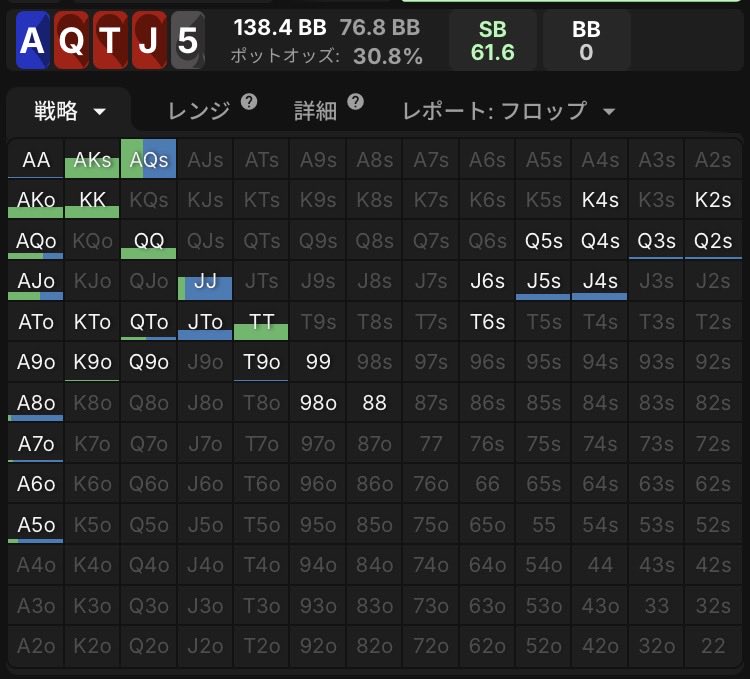Select the 99 hand cell
Image resolution: width=750 pixels, height=679 pixels.
[x=318, y=361]
